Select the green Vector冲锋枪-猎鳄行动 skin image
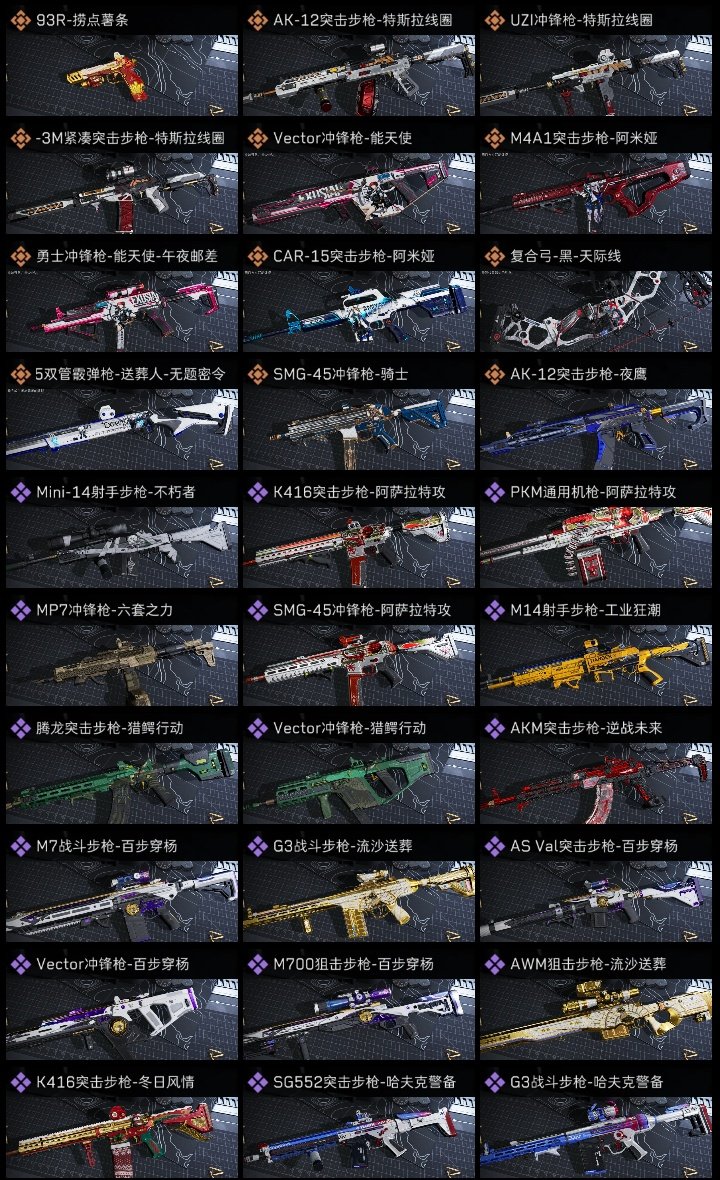This screenshot has width=720, height=1180. coord(359,783)
